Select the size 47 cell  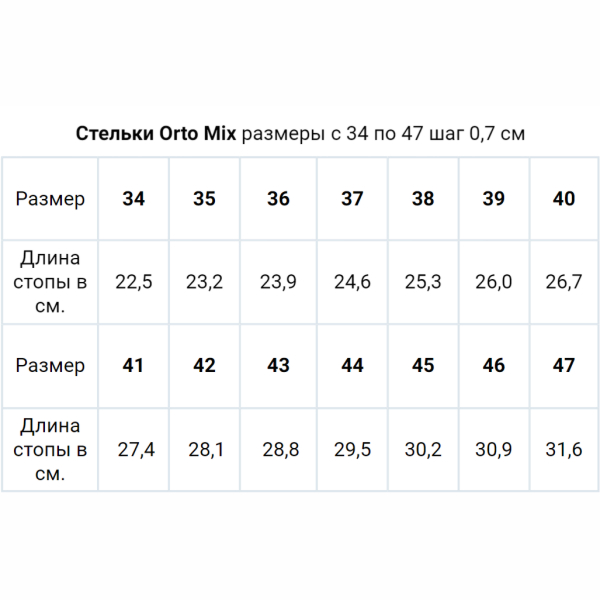(564, 366)
